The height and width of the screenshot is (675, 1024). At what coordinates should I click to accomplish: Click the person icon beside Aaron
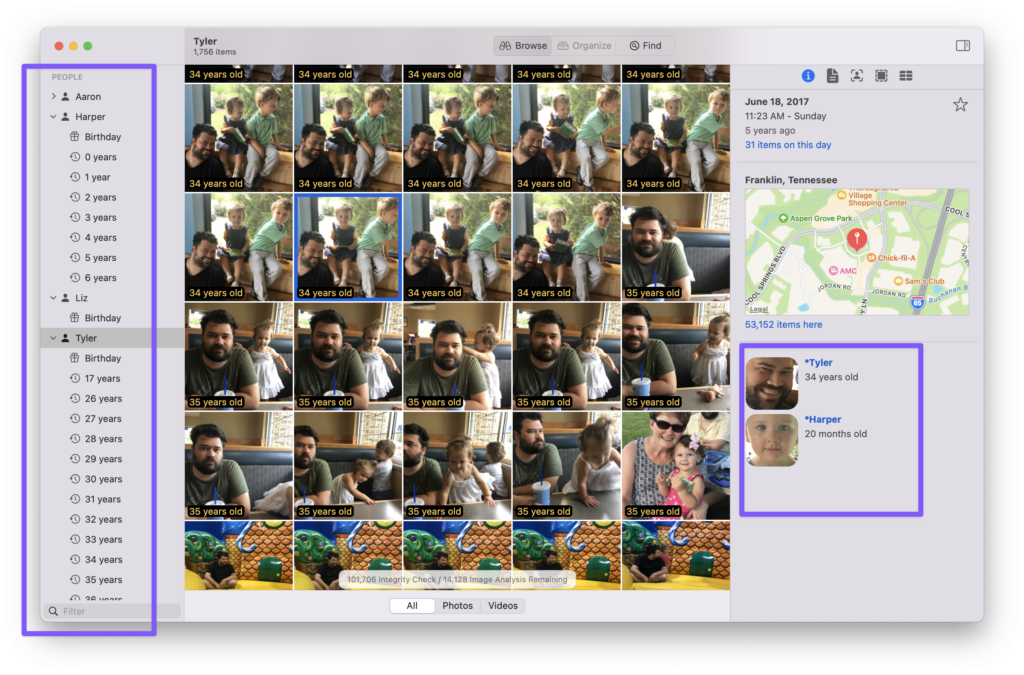click(65, 97)
